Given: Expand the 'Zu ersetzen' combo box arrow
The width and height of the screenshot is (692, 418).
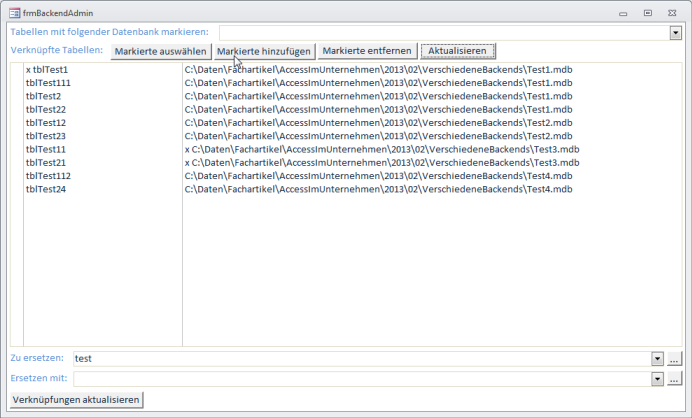Looking at the screenshot, I should [x=657, y=358].
